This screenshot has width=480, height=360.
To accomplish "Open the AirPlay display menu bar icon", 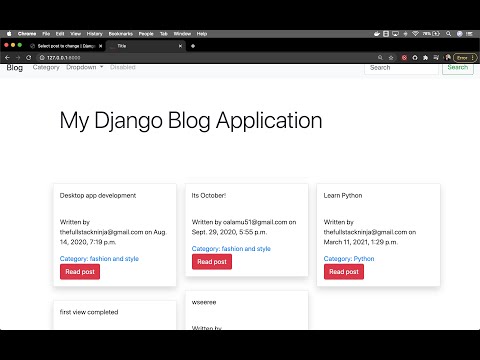I will (395, 34).
